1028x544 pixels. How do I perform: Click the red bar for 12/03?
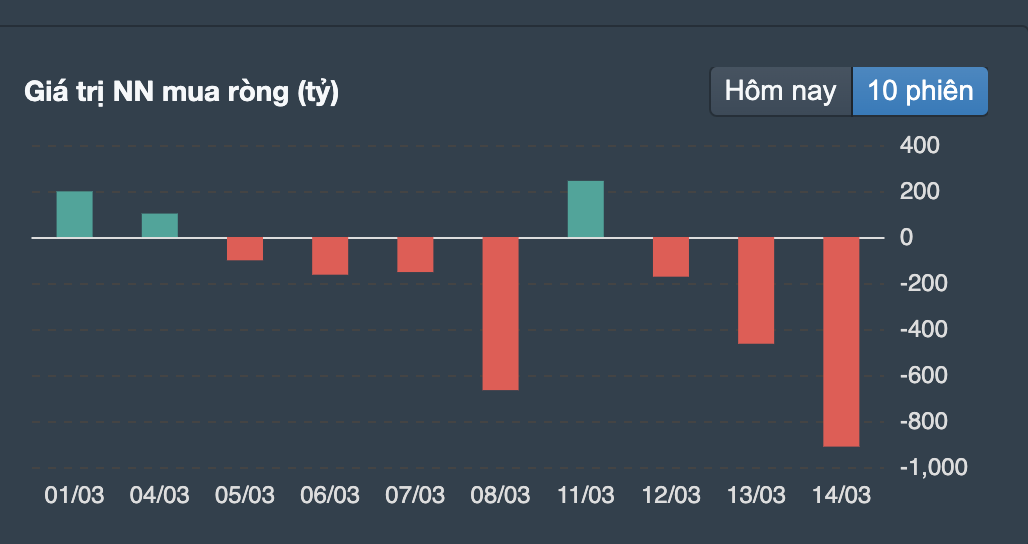click(671, 257)
